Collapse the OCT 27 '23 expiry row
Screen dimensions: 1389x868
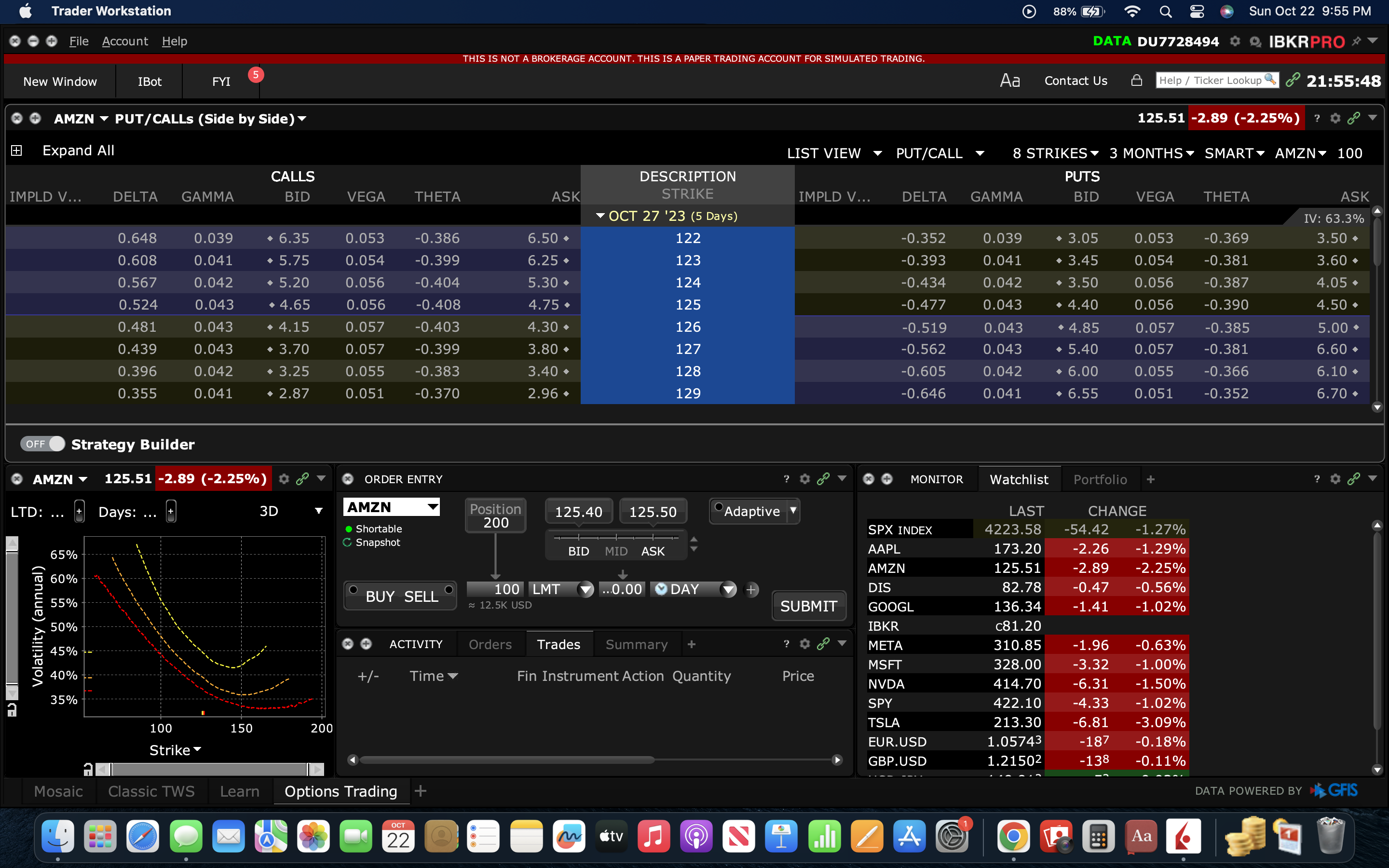pos(600,216)
